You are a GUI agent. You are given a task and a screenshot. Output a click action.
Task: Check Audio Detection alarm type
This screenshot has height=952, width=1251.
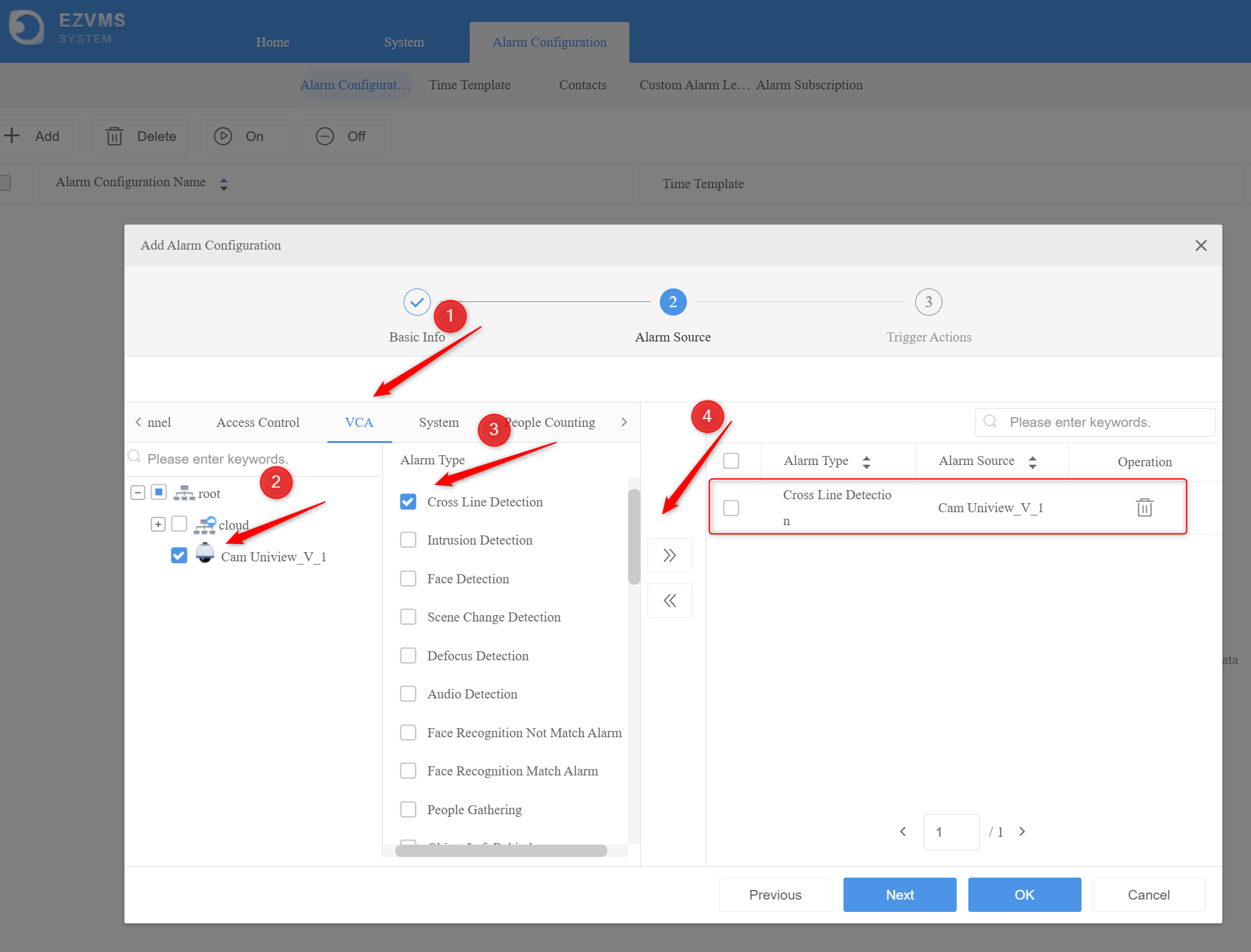click(x=408, y=694)
